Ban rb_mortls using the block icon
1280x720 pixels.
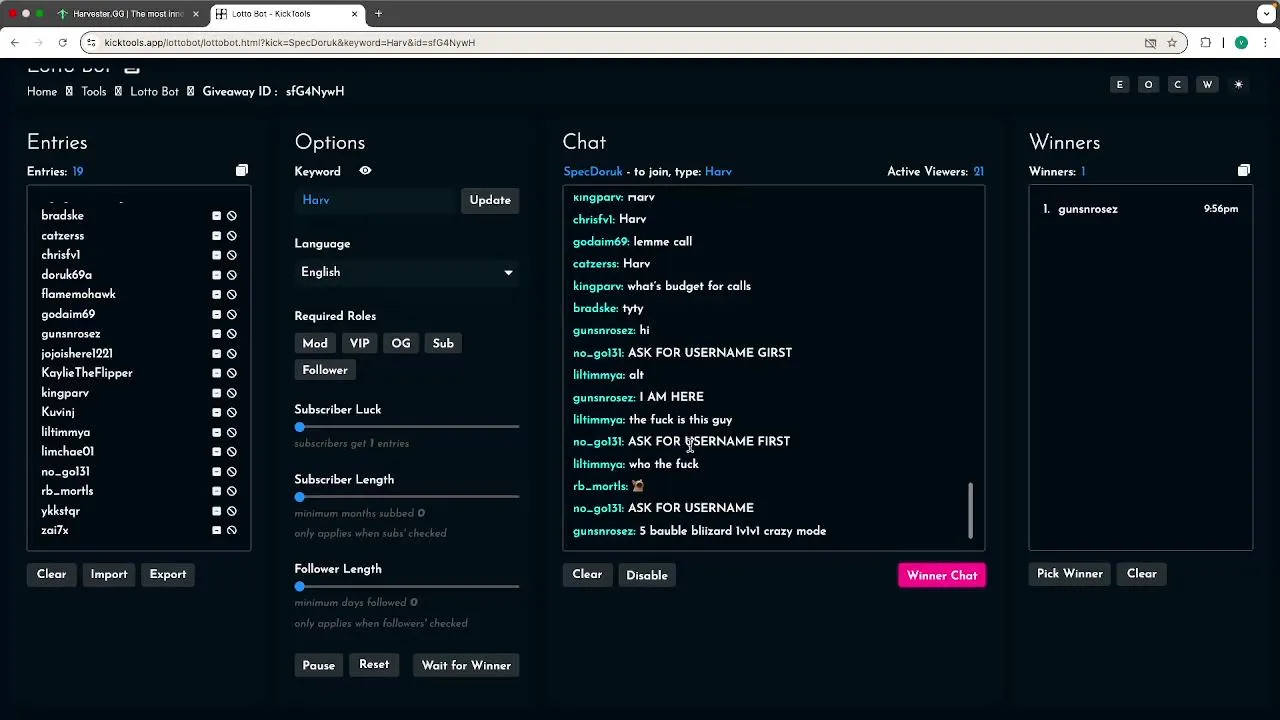[x=231, y=491]
